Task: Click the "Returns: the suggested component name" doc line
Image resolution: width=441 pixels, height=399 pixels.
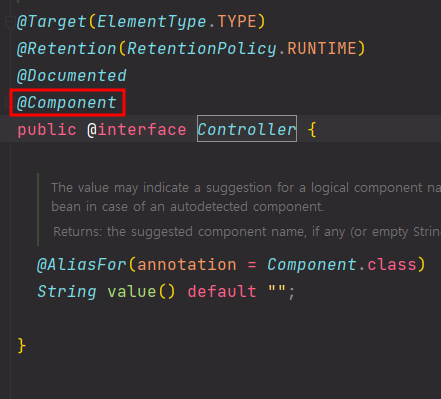Action: [x=247, y=231]
